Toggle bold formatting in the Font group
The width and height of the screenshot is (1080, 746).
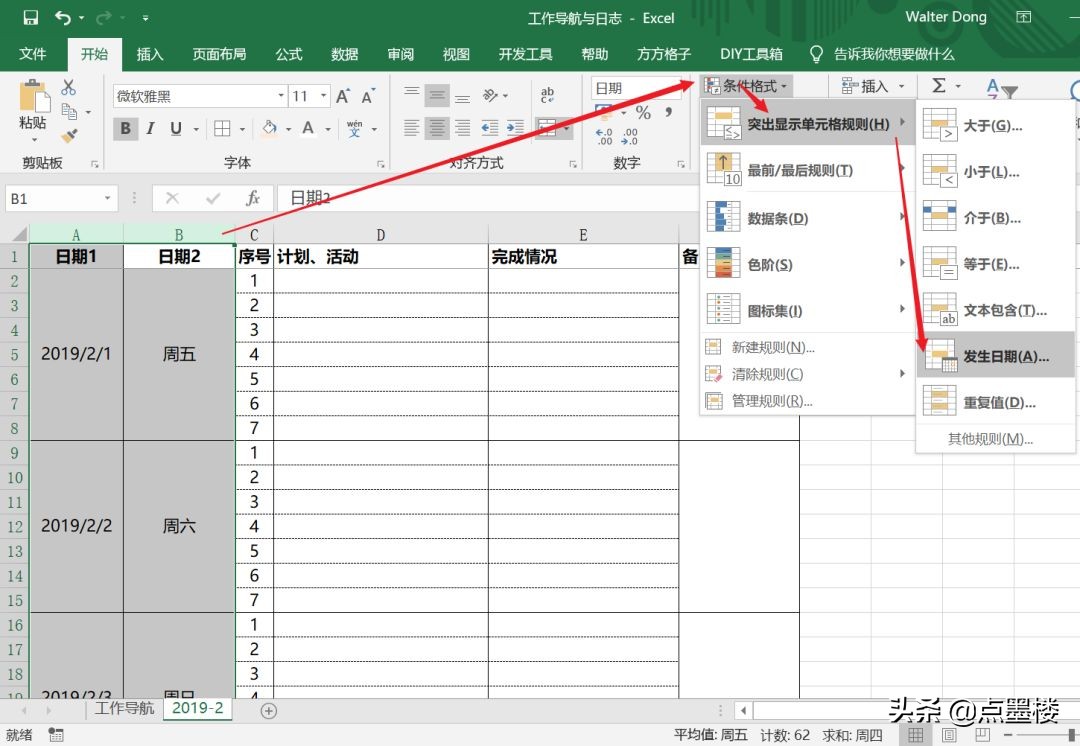point(124,128)
